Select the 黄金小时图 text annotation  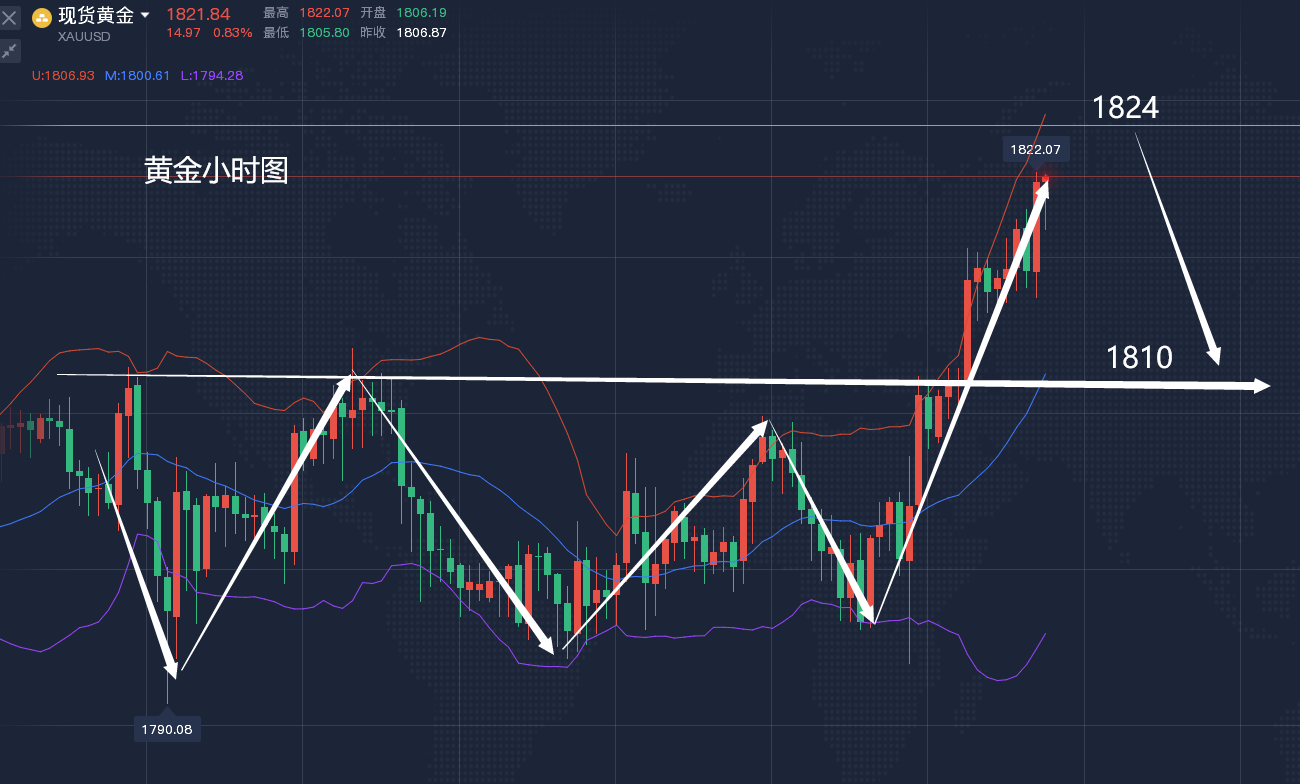[x=216, y=171]
